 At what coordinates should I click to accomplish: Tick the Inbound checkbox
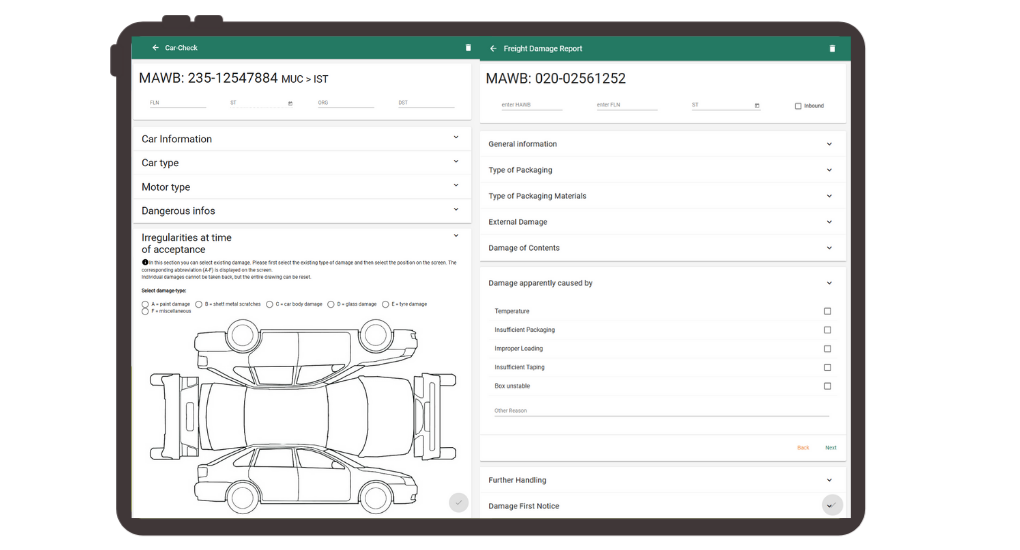(x=798, y=106)
